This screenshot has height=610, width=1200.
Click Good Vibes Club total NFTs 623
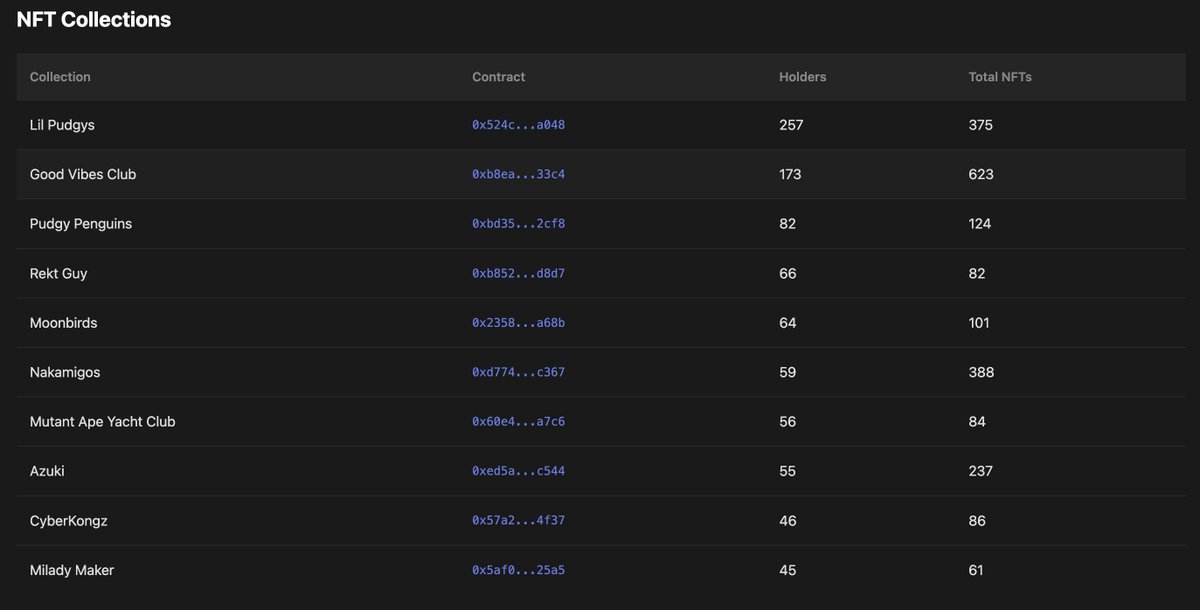click(981, 174)
